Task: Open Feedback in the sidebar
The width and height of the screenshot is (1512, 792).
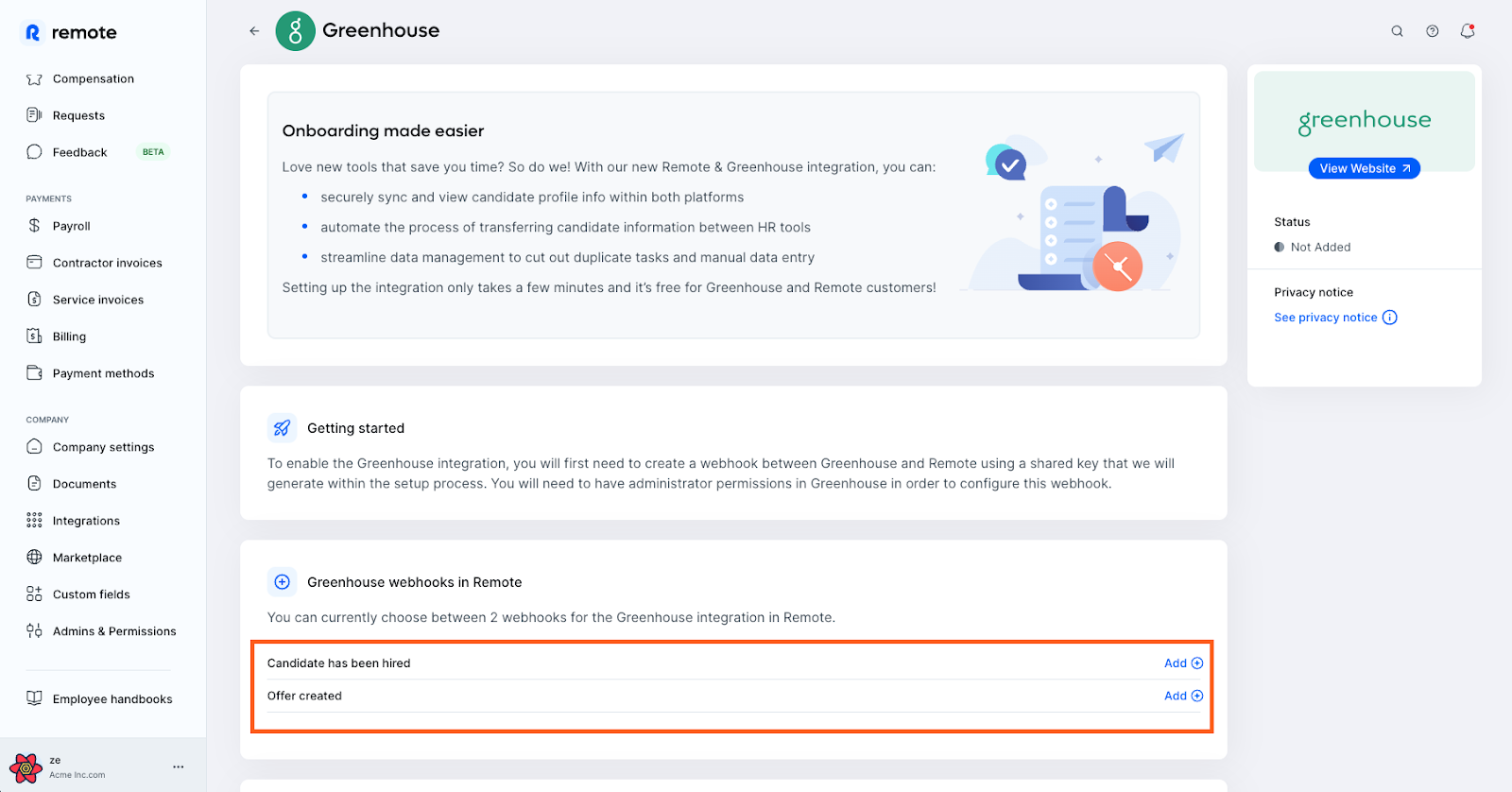Action: point(80,152)
